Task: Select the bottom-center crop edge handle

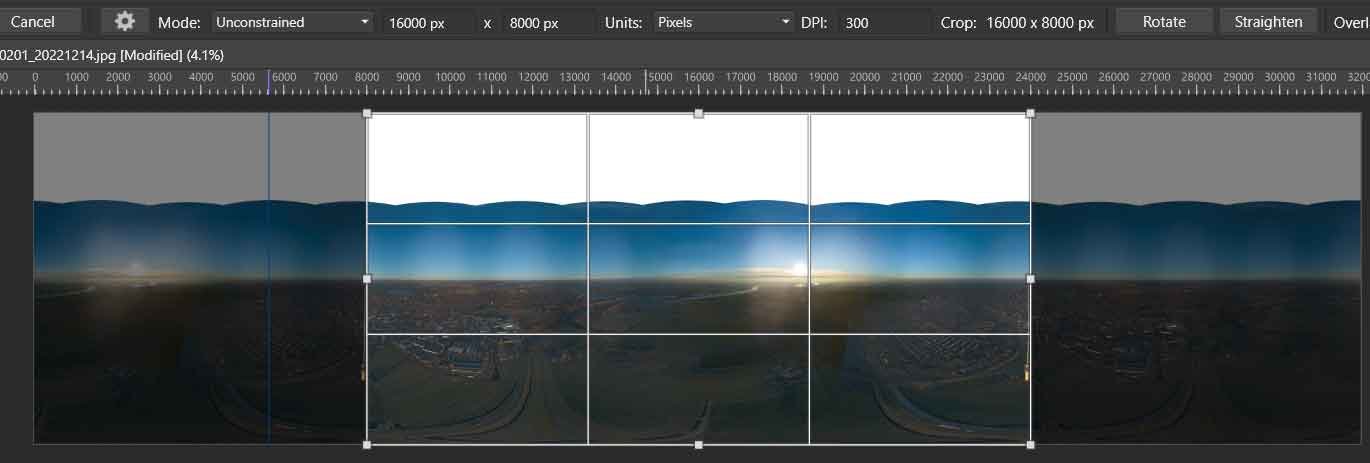Action: click(698, 444)
